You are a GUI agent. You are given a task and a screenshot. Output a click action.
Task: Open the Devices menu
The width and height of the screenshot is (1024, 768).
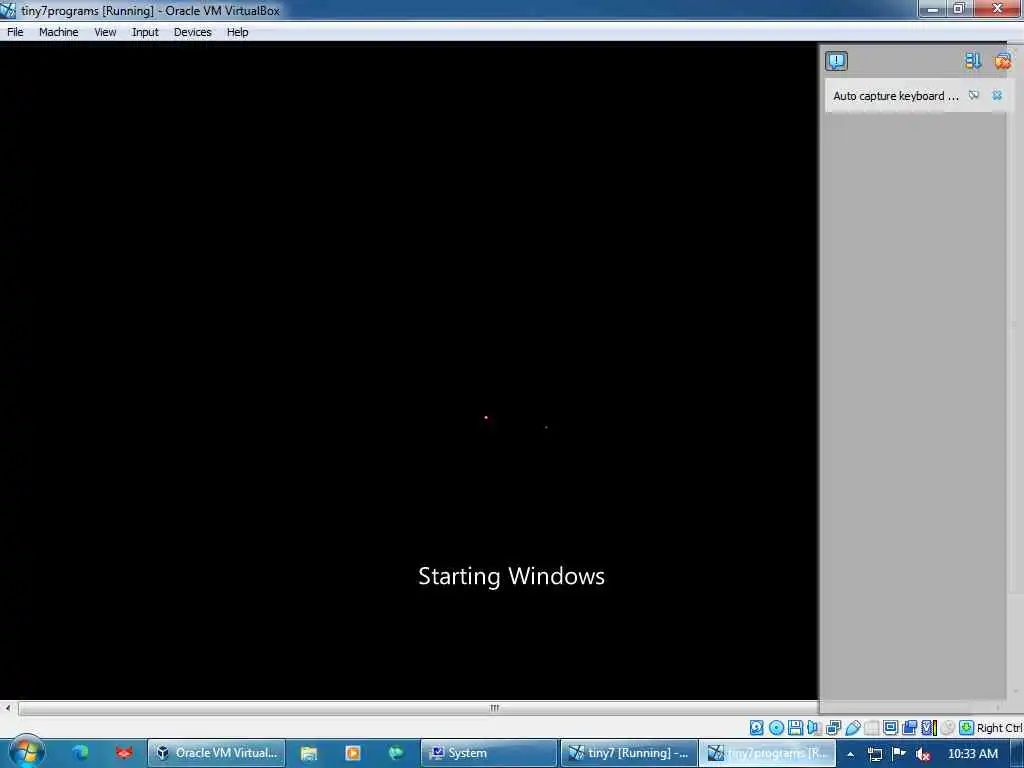tap(193, 32)
